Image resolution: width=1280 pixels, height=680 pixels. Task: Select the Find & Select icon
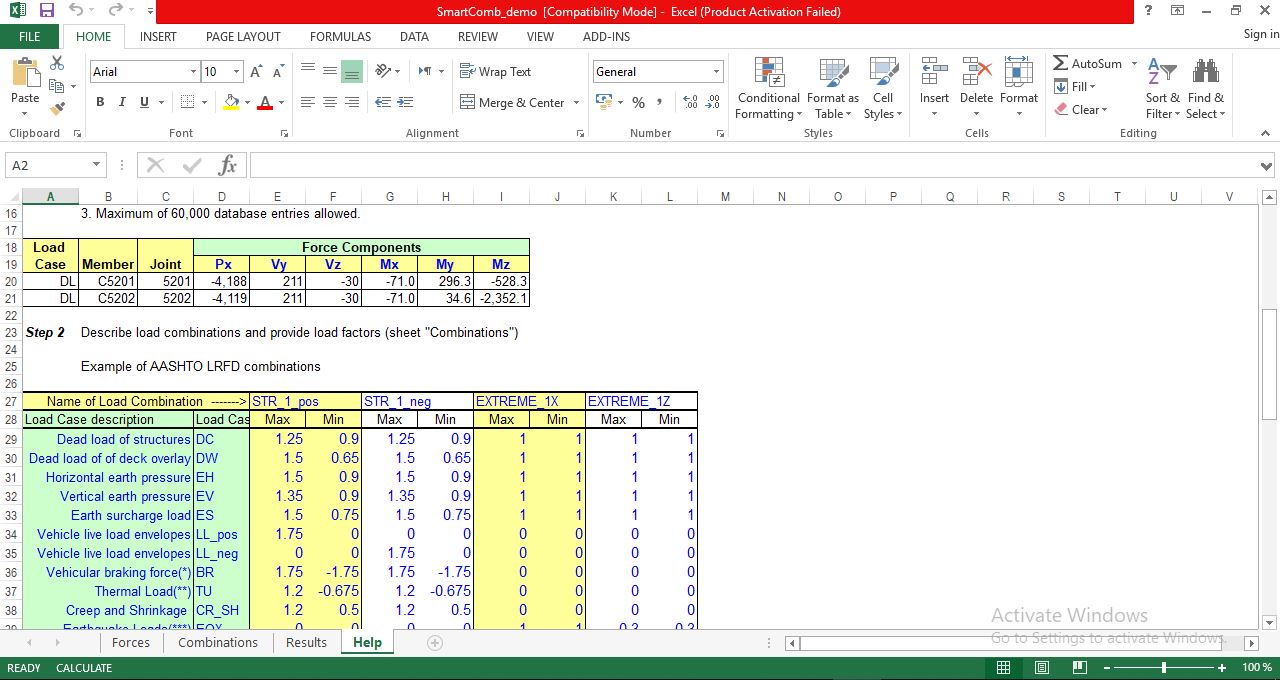click(1205, 88)
